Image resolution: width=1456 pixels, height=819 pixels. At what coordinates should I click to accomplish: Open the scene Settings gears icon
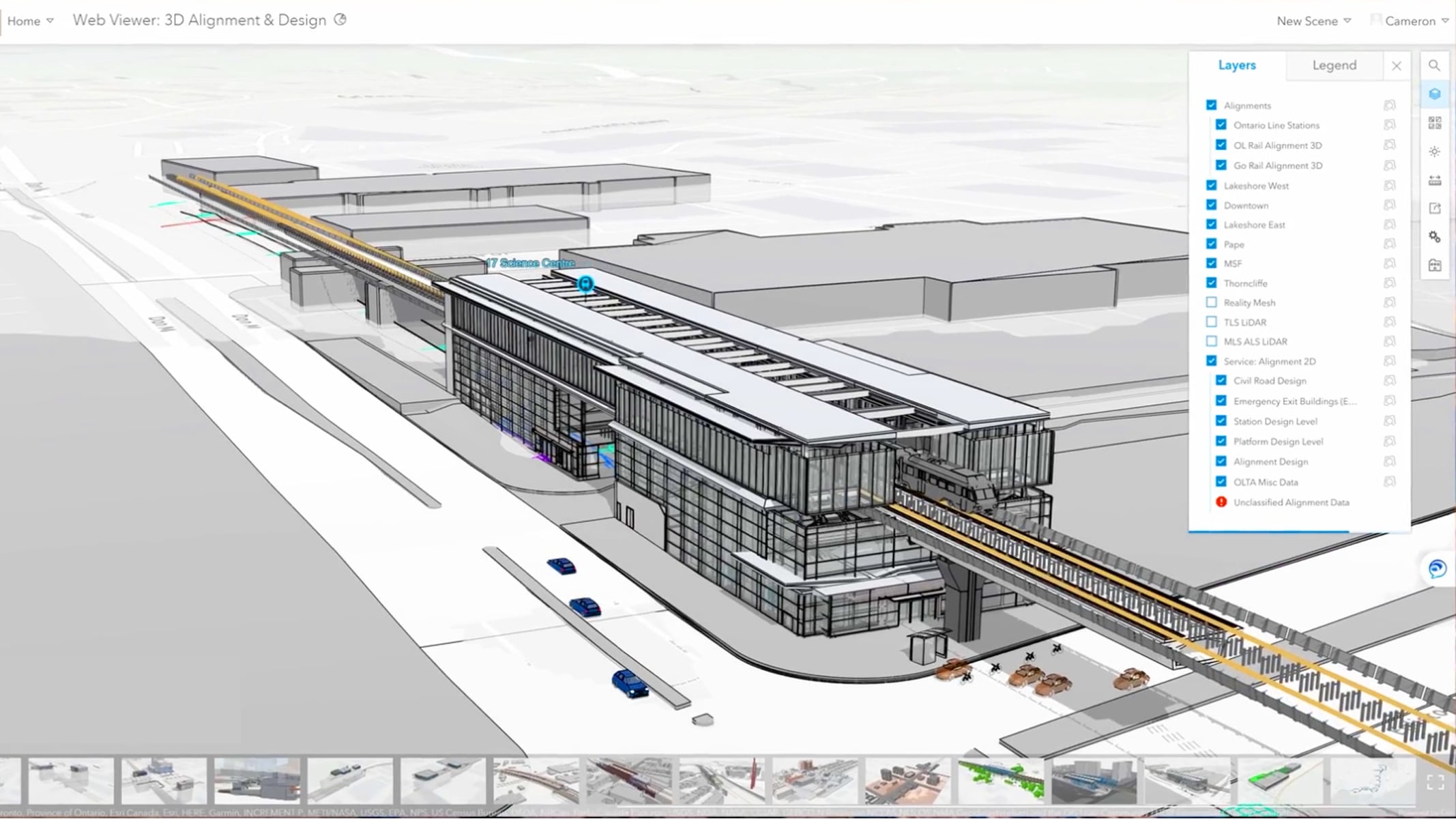tap(1435, 235)
